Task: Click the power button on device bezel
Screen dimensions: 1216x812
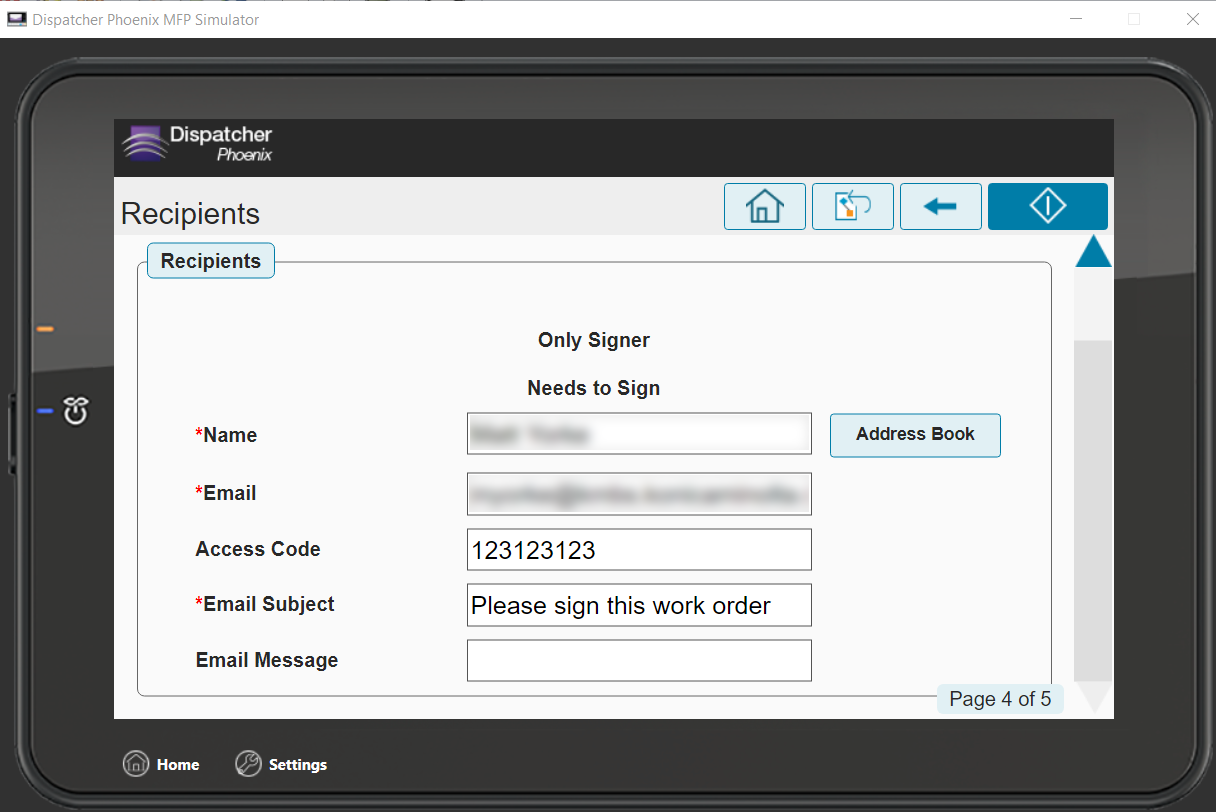Action: (x=77, y=410)
